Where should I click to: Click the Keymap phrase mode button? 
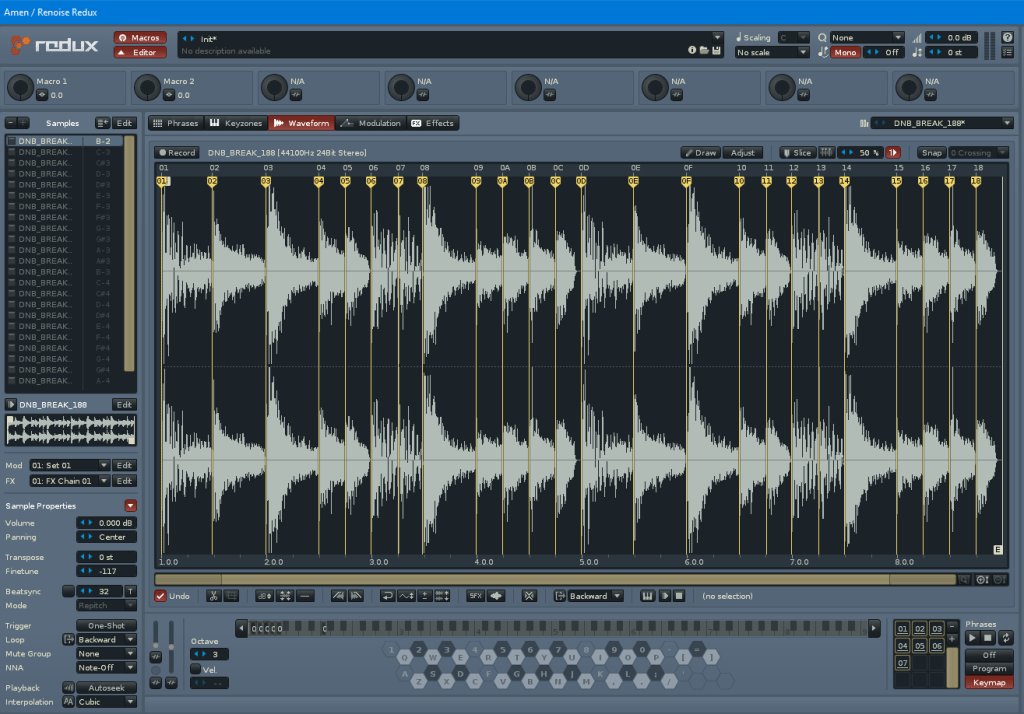pos(988,682)
